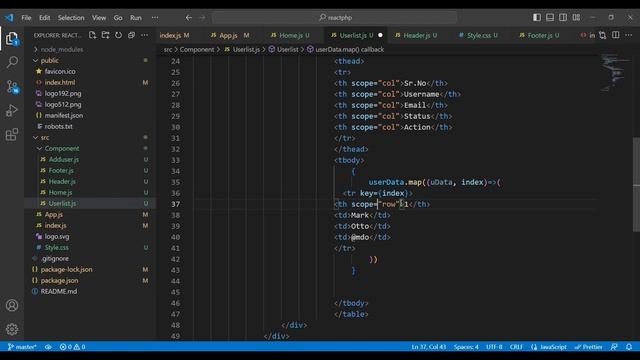
Task: Switch to the Footer.js tab
Action: click(x=539, y=36)
